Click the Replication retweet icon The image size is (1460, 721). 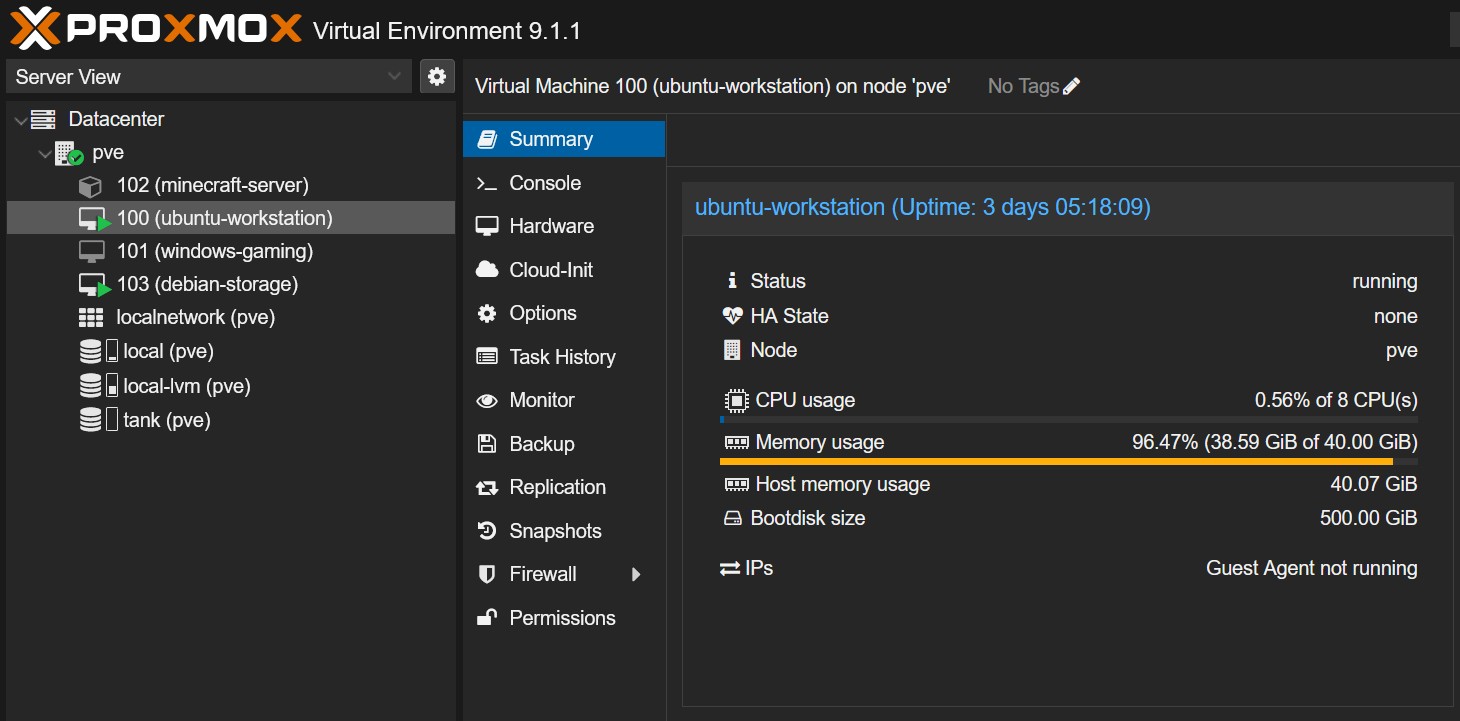click(487, 488)
